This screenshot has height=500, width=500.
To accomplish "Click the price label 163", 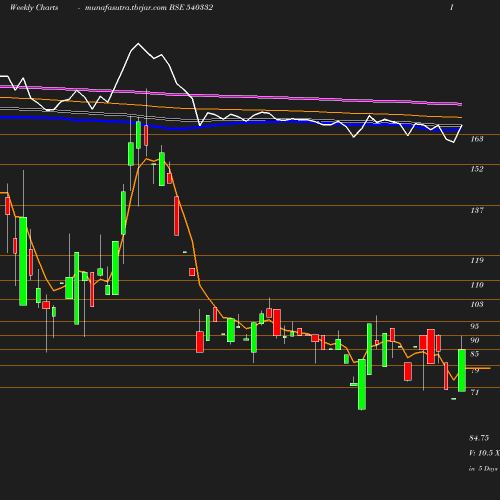I will pos(477,139).
